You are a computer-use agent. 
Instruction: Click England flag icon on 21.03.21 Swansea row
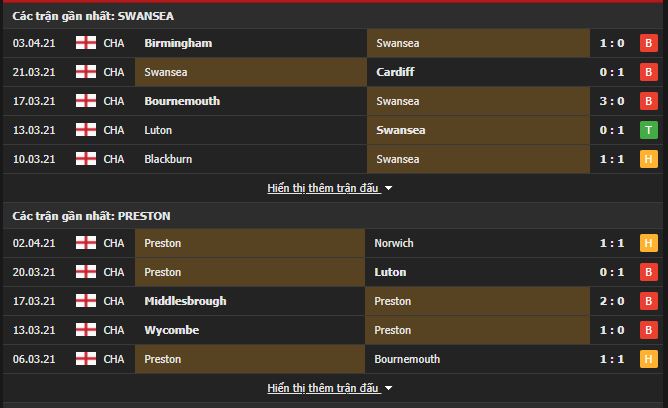[86, 72]
